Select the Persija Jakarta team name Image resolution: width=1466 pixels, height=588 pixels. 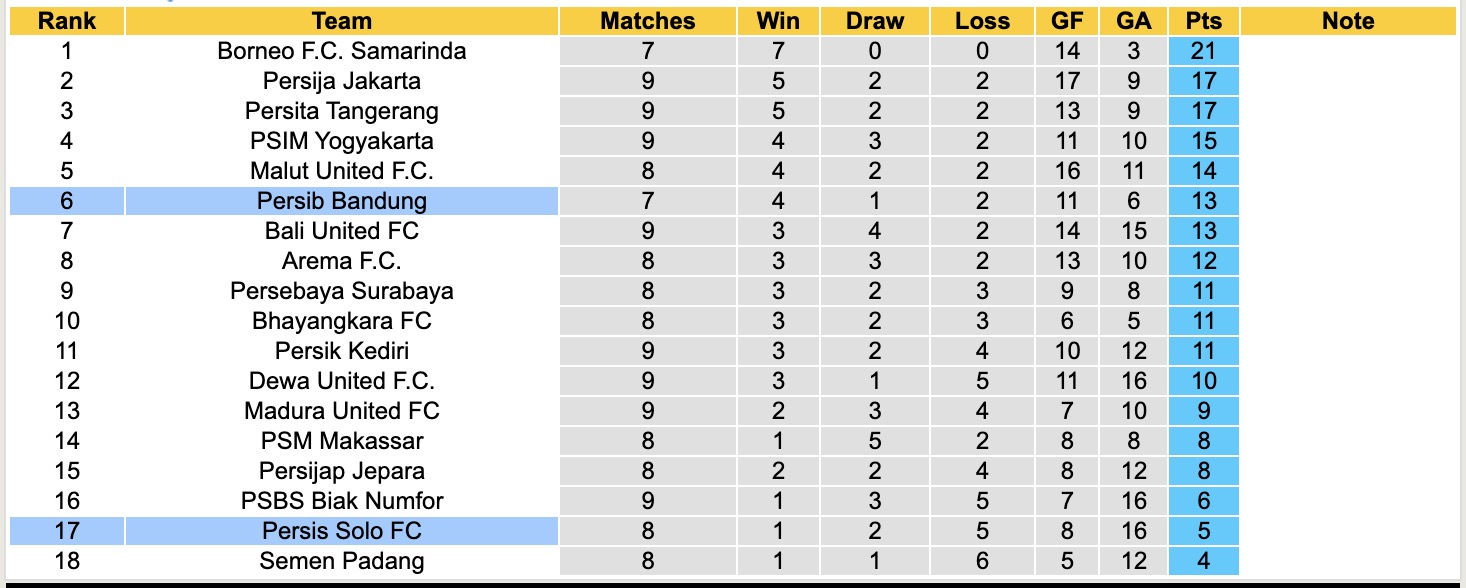coord(341,81)
